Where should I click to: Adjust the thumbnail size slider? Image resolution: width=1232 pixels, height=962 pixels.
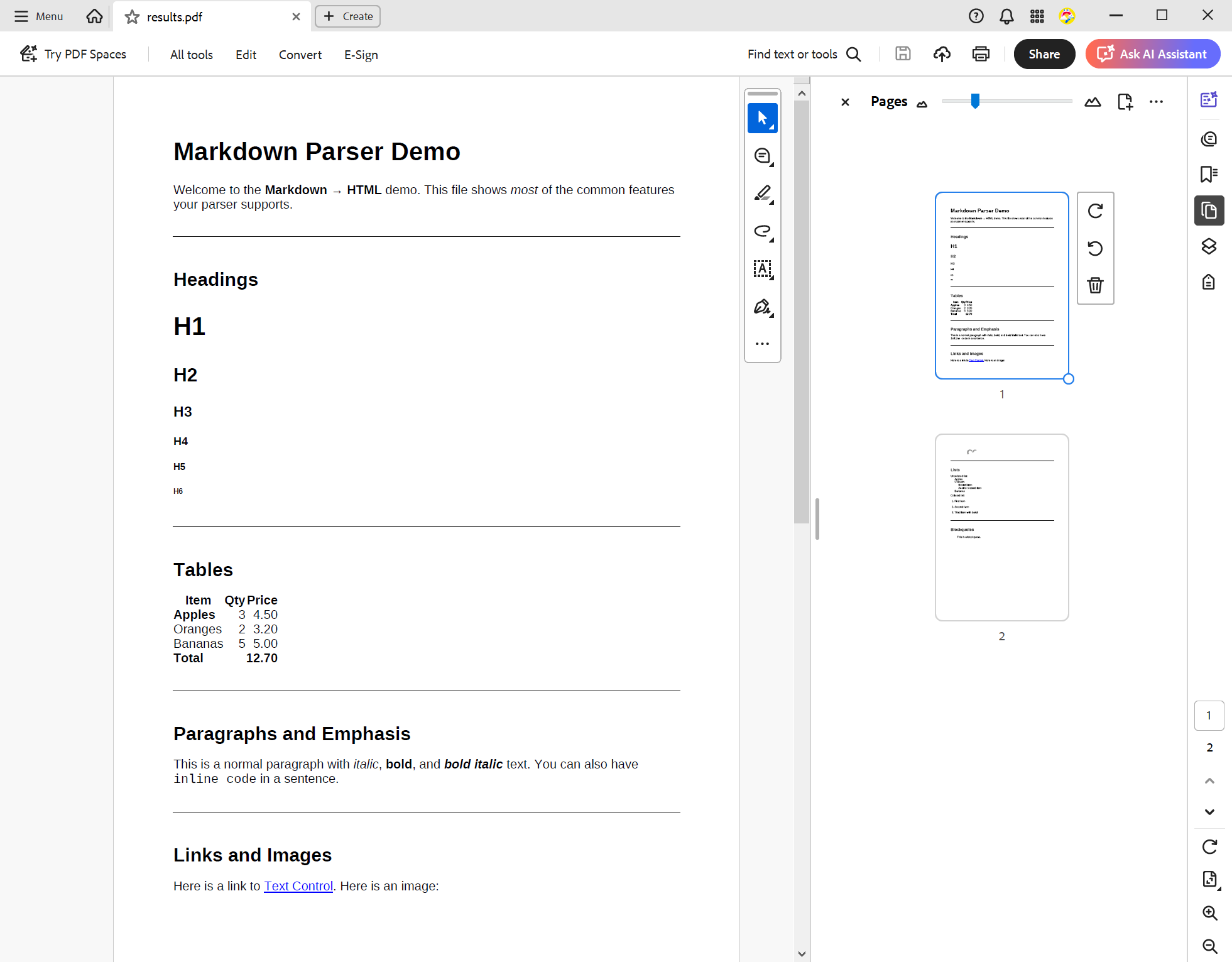pyautogui.click(x=974, y=101)
